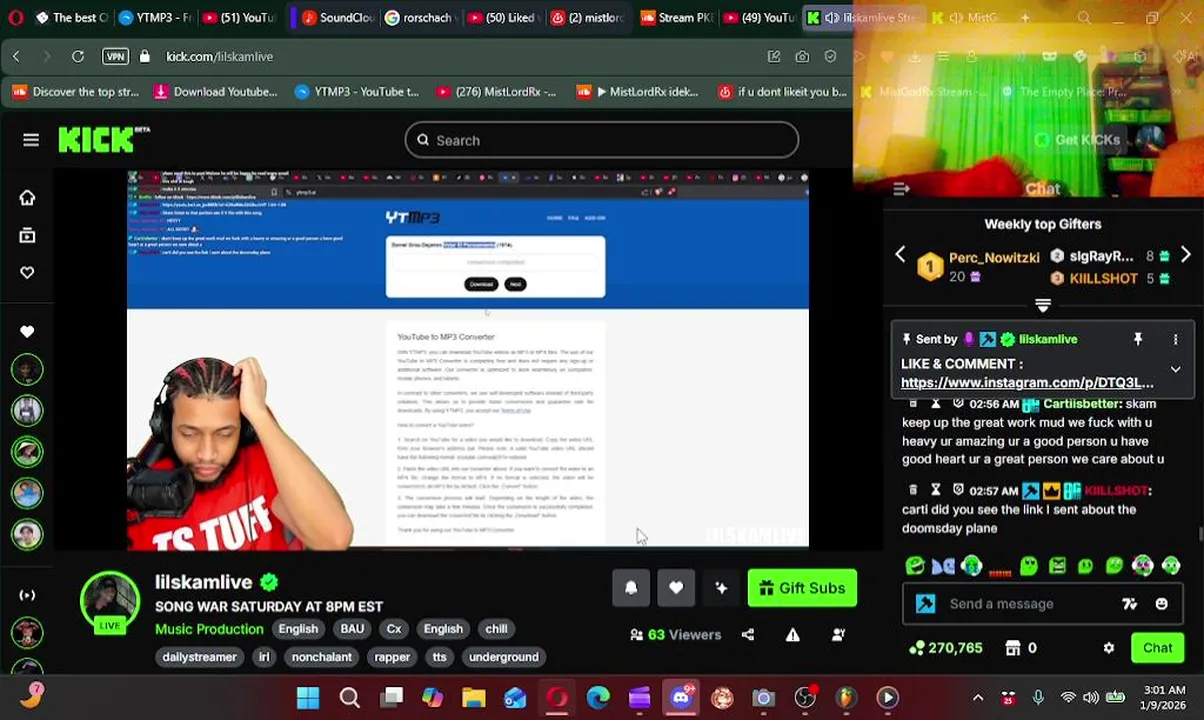Viewport: 1204px width, 720px height.
Task: Go to Kick home via sidebar house icon
Action: [x=27, y=198]
